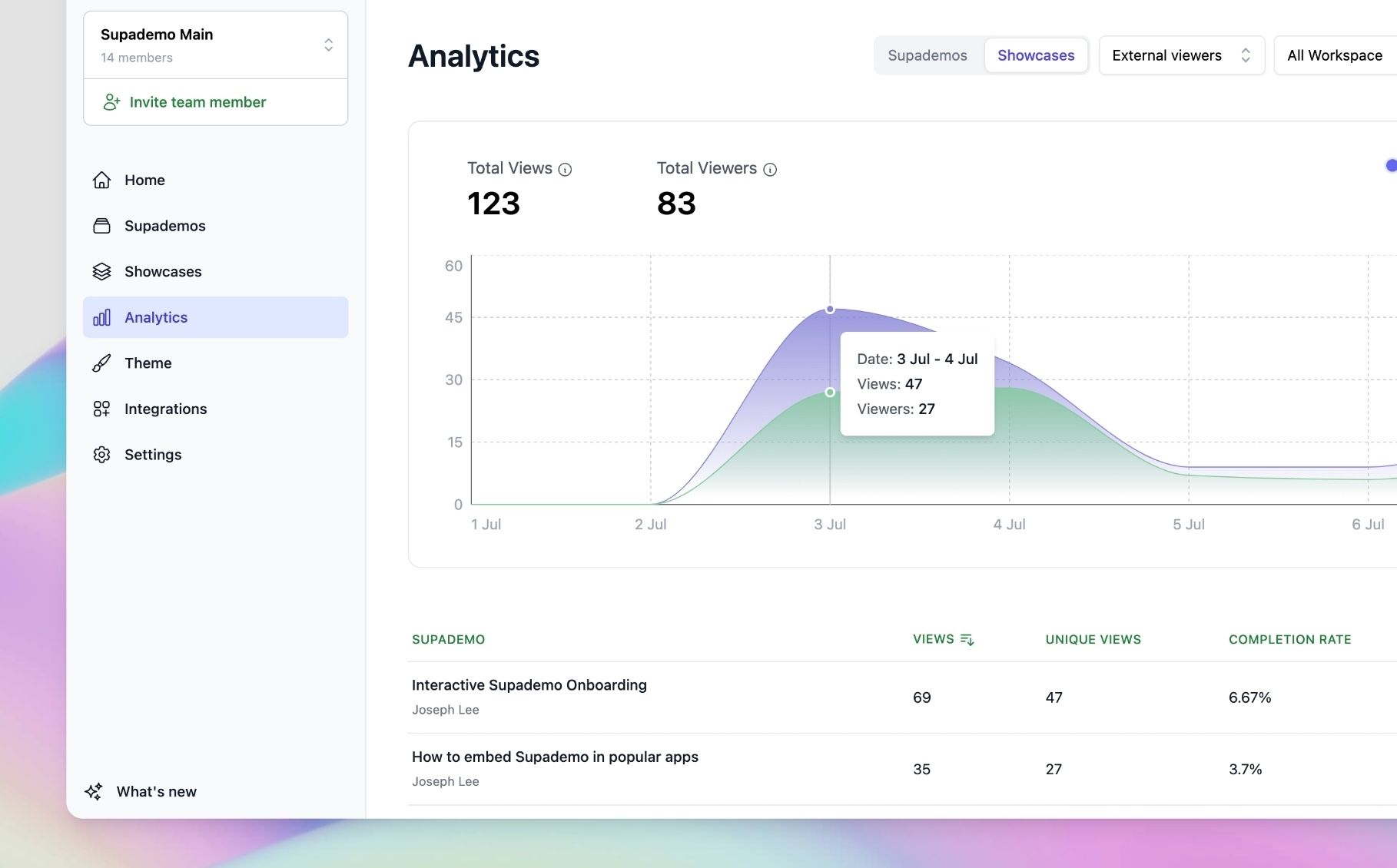Click the Settings gear icon
This screenshot has height=868, width=1397.
coord(101,455)
